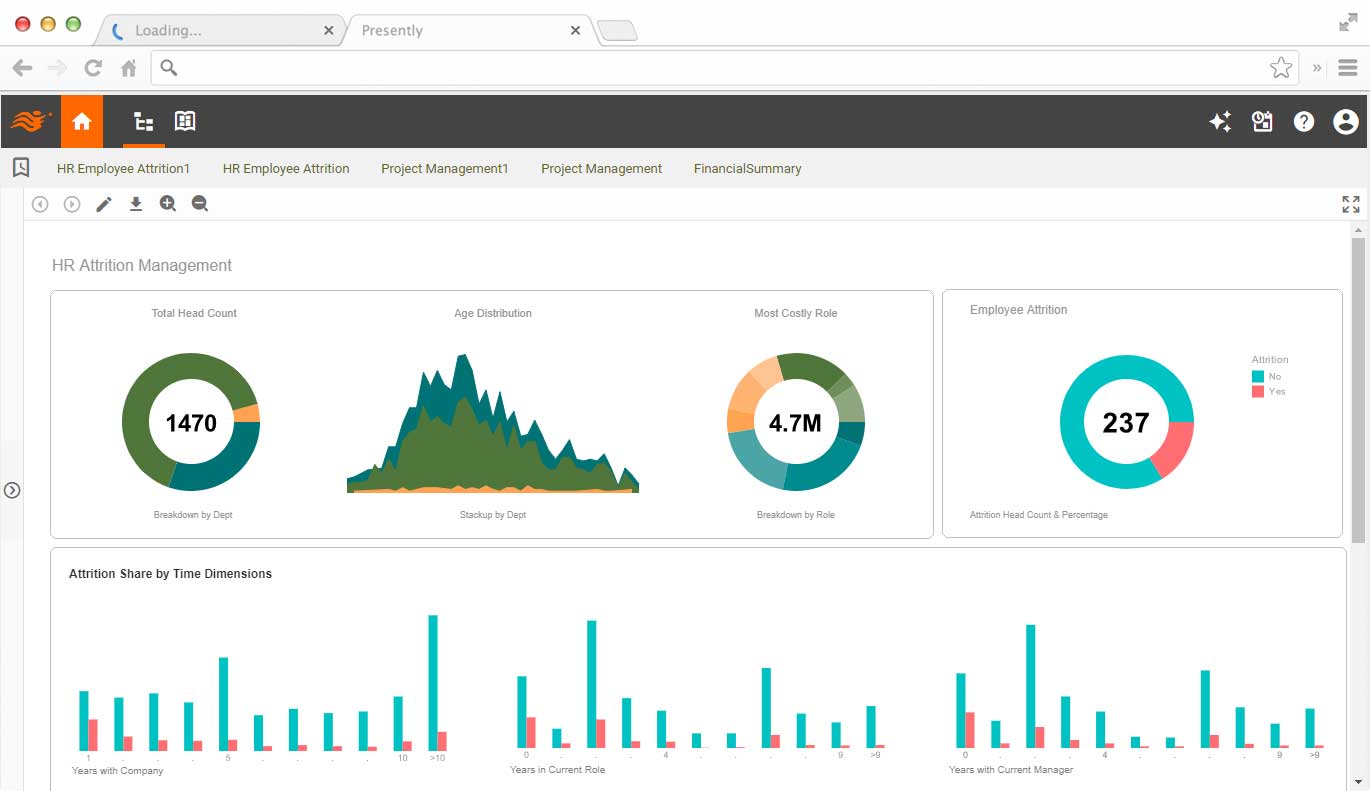Click the InetSoft logo icon
The height and width of the screenshot is (791, 1370).
tap(31, 121)
